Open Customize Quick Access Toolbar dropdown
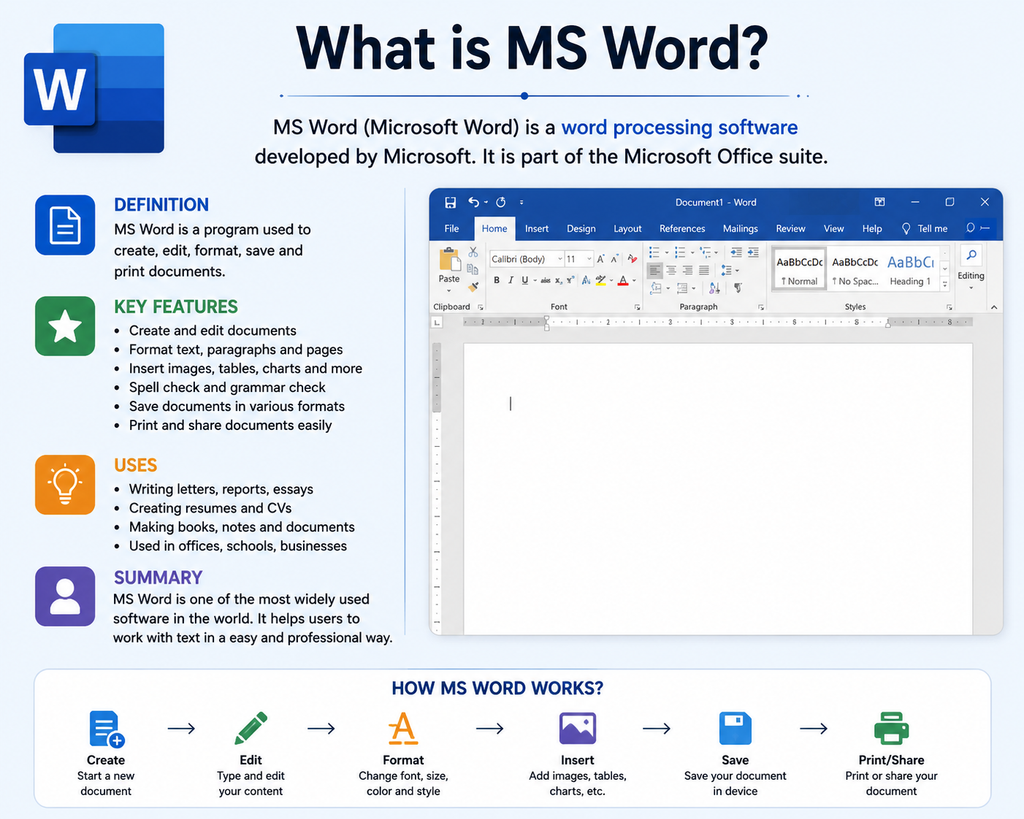 [x=521, y=202]
